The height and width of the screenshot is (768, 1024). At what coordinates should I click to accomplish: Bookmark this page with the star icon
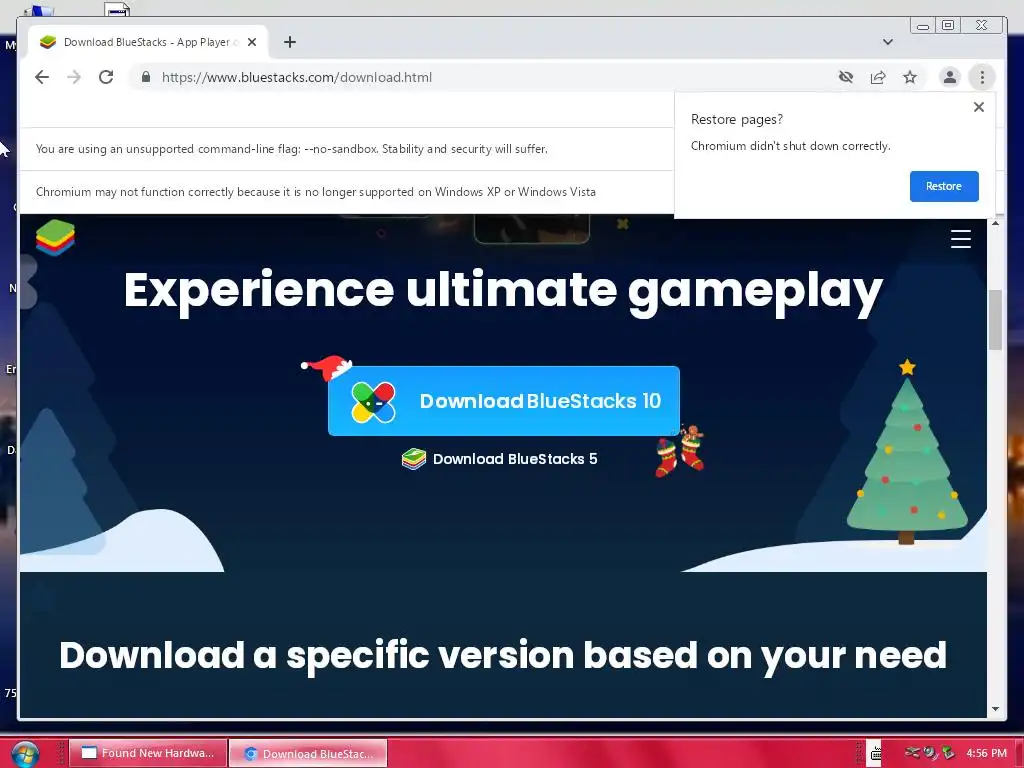(x=910, y=77)
